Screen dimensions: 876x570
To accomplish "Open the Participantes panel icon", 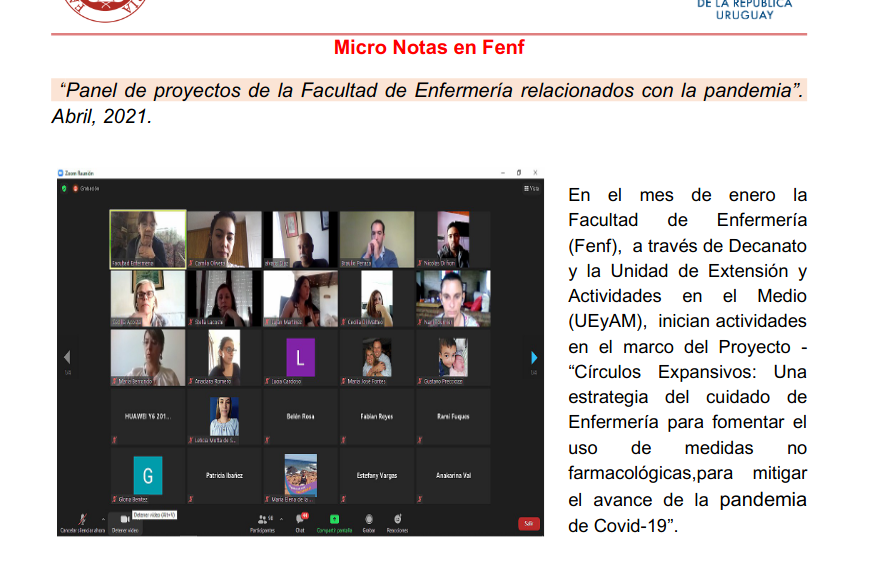I will [263, 519].
